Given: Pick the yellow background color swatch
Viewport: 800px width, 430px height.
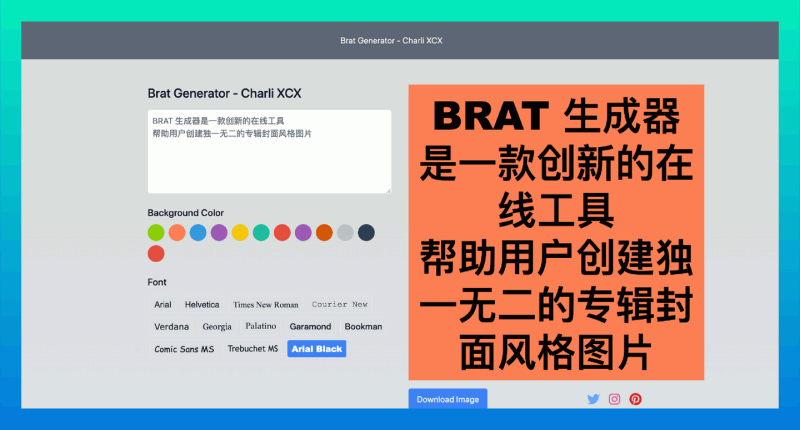Looking at the screenshot, I should coord(240,233).
